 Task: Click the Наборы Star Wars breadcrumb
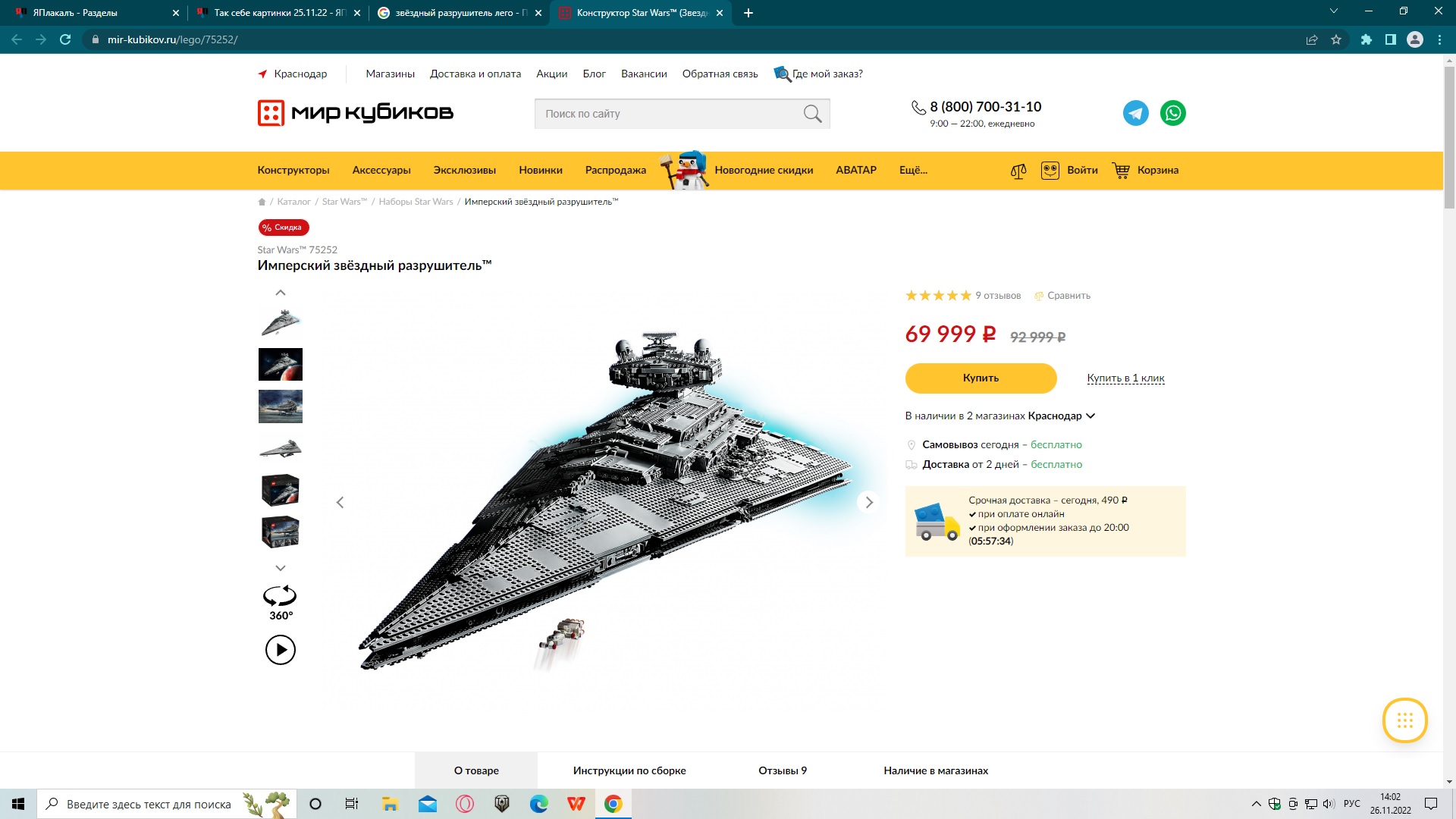(x=416, y=202)
